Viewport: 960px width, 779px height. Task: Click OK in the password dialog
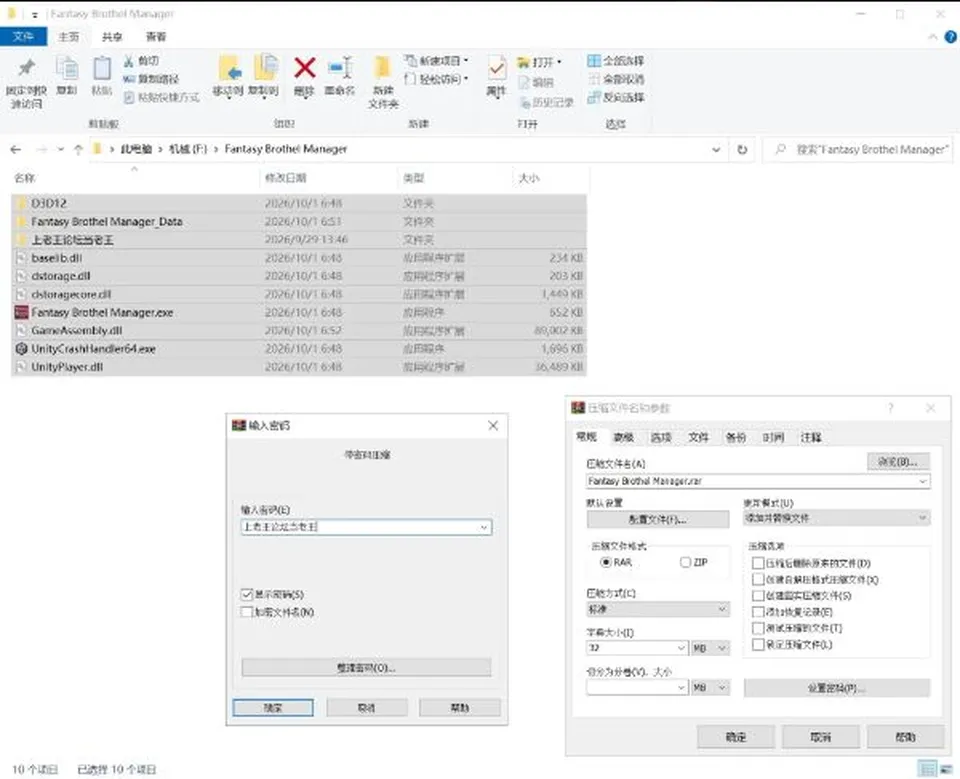[273, 708]
